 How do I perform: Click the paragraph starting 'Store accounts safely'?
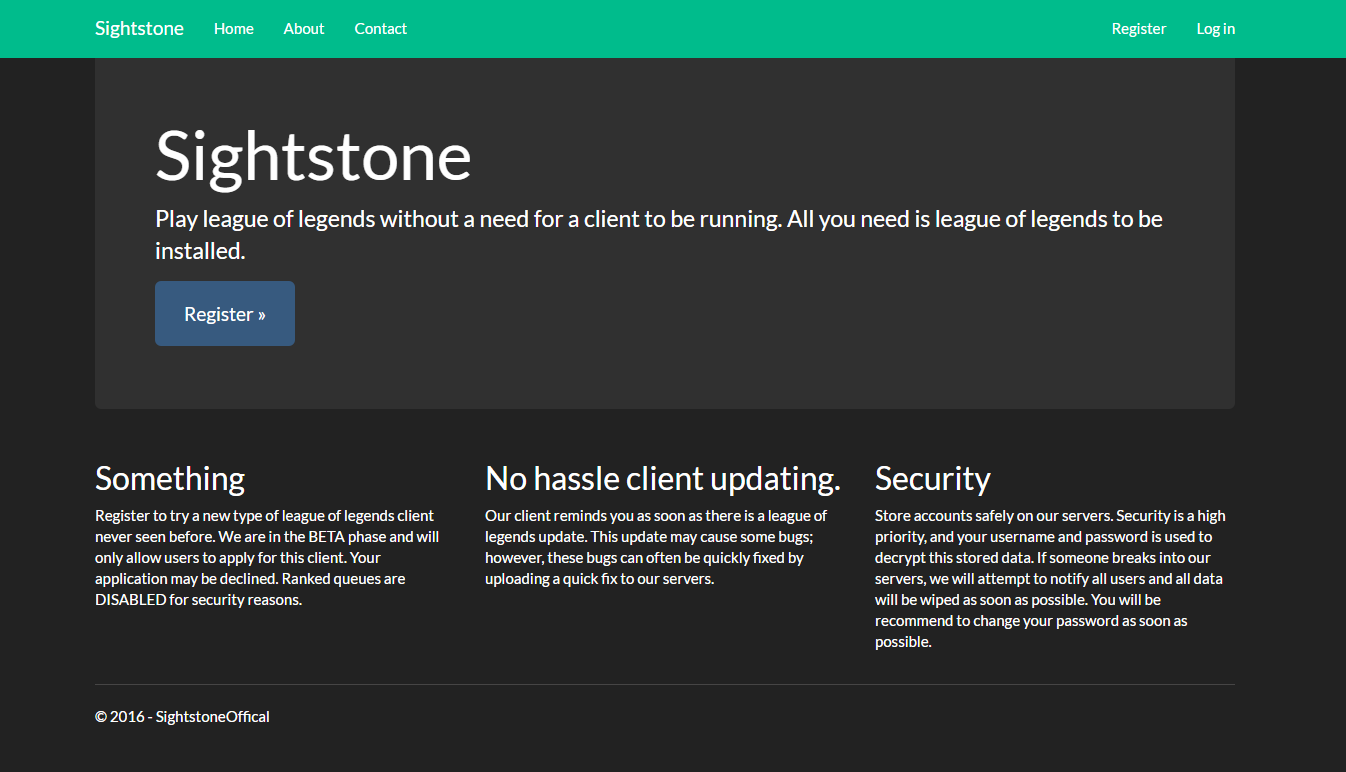(1050, 579)
